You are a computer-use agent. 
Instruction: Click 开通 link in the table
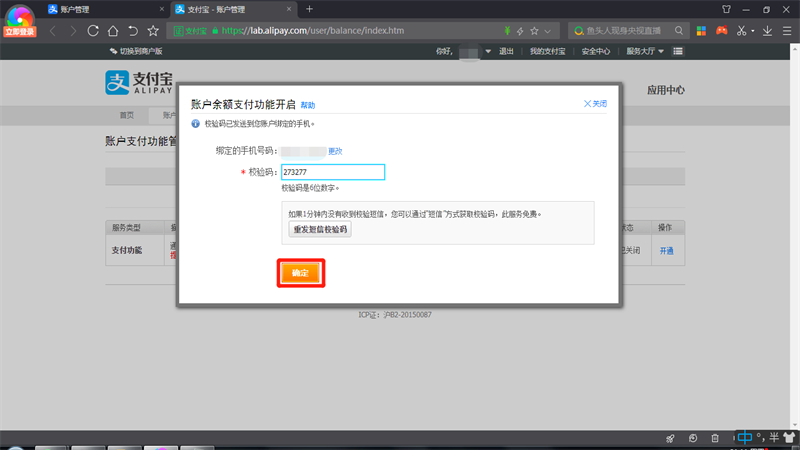point(666,251)
